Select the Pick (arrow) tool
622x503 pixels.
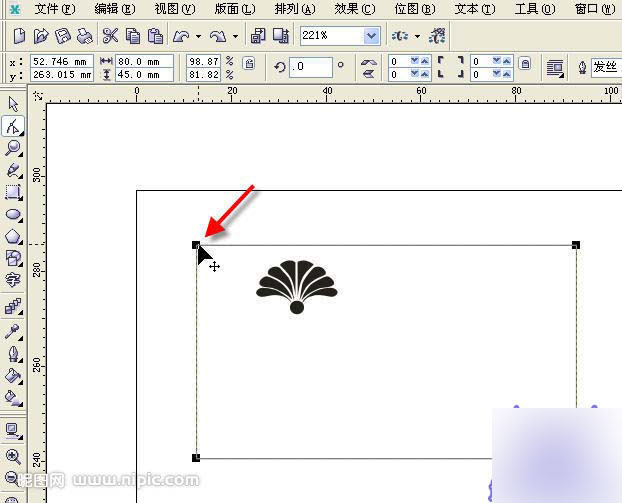click(13, 104)
